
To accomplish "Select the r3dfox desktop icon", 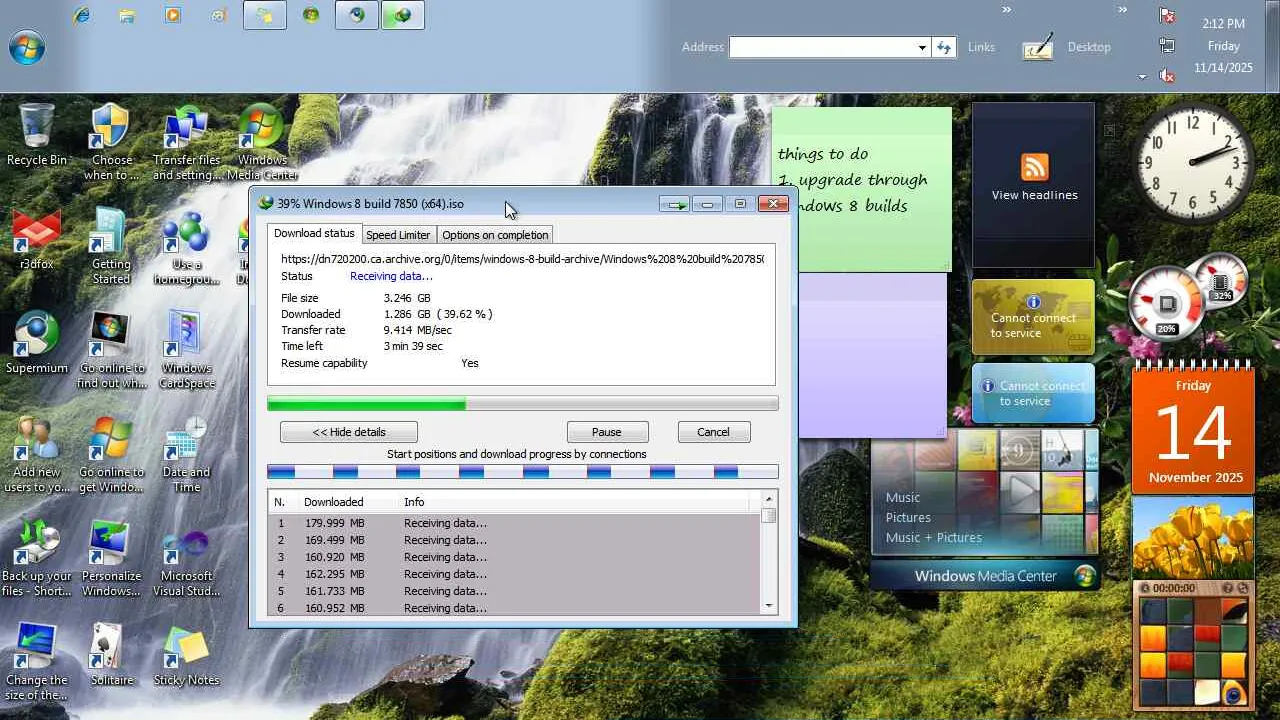I will click(x=37, y=240).
